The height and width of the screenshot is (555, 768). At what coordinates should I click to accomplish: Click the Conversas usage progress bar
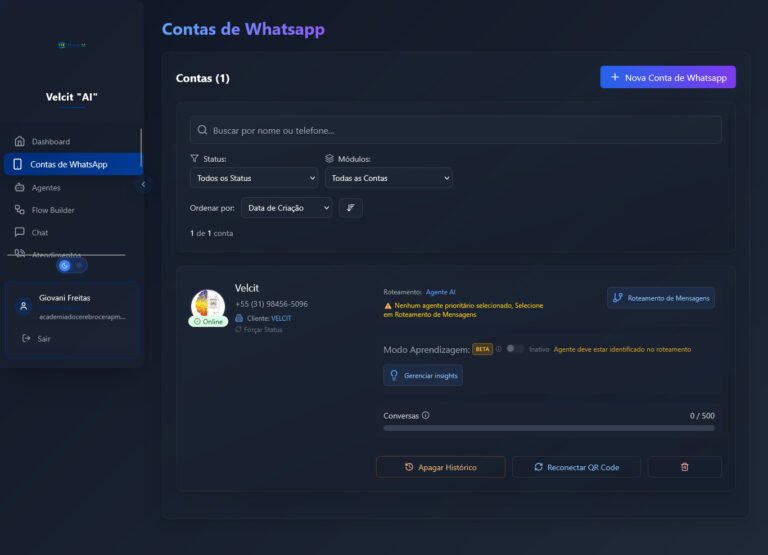tap(548, 428)
